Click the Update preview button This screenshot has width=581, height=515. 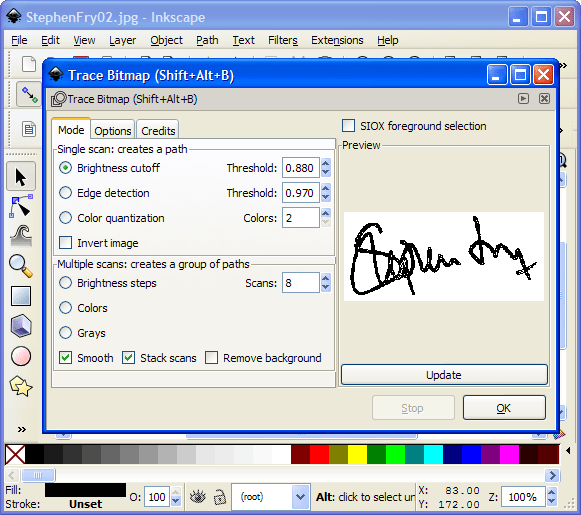pyautogui.click(x=444, y=375)
